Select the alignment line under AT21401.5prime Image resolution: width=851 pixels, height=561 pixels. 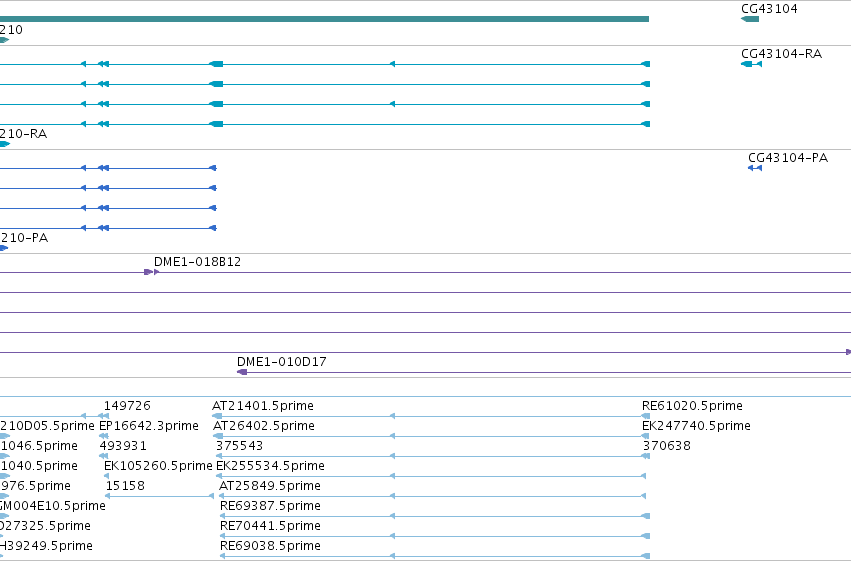pos(431,416)
